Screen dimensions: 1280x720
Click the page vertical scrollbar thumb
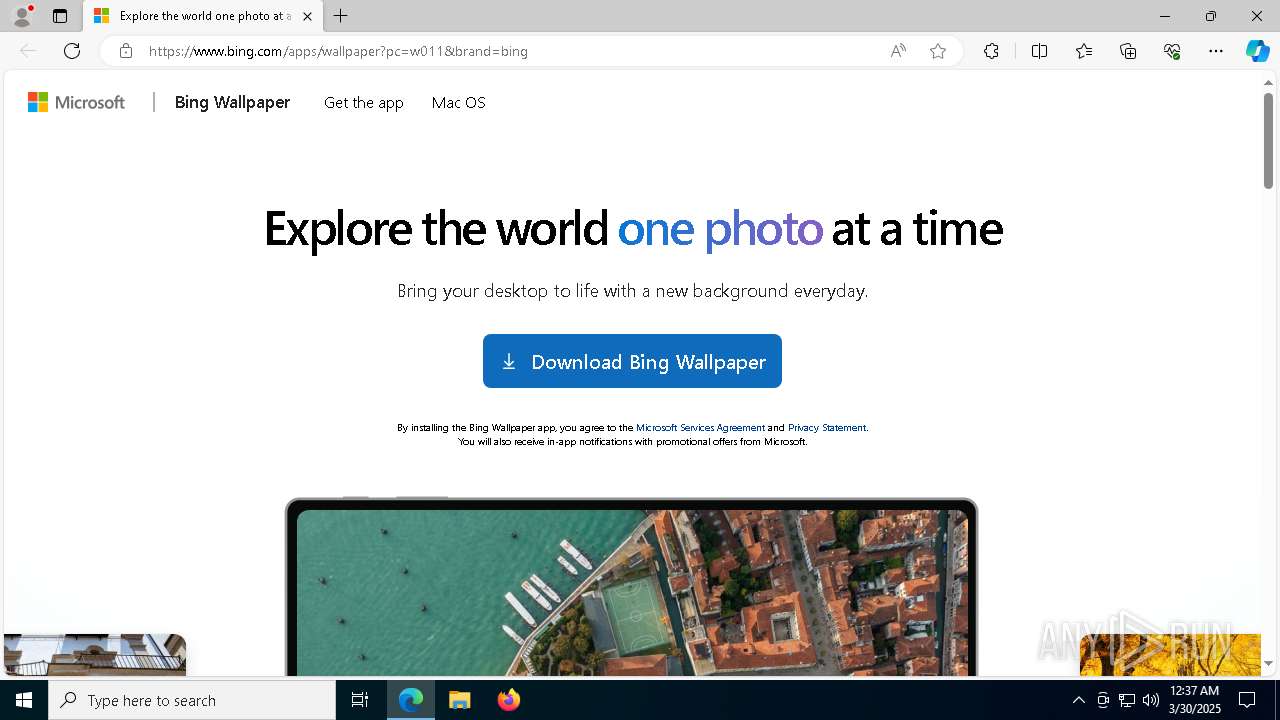click(x=1268, y=140)
